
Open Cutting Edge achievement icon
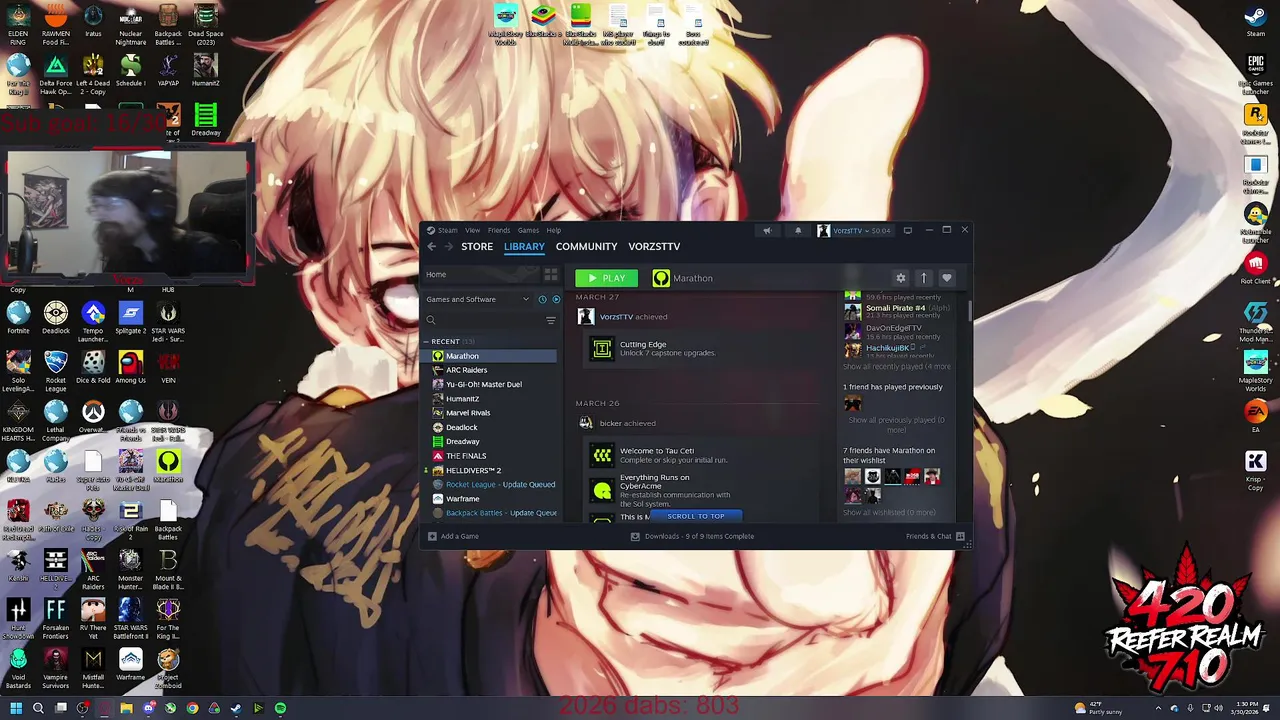coord(602,348)
